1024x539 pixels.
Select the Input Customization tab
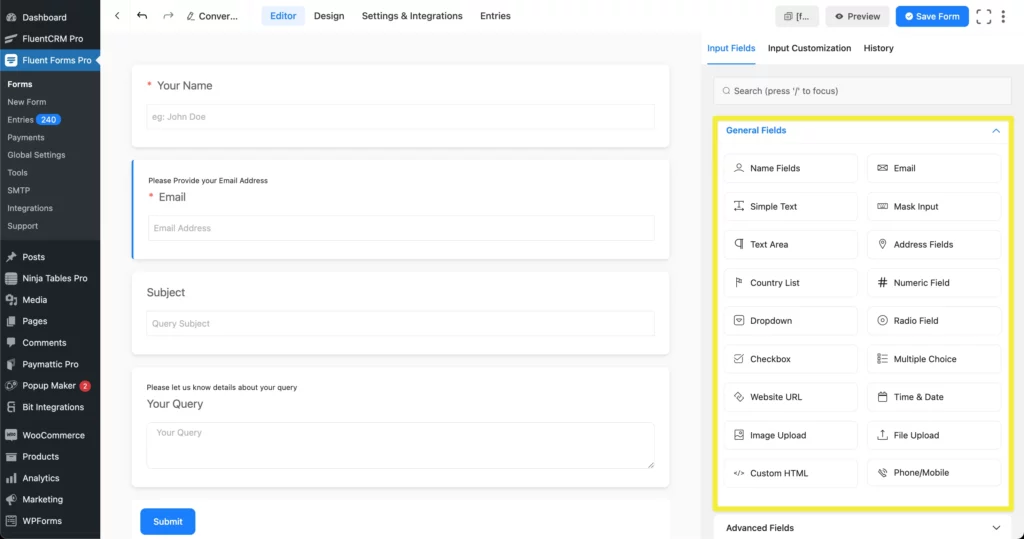(809, 48)
